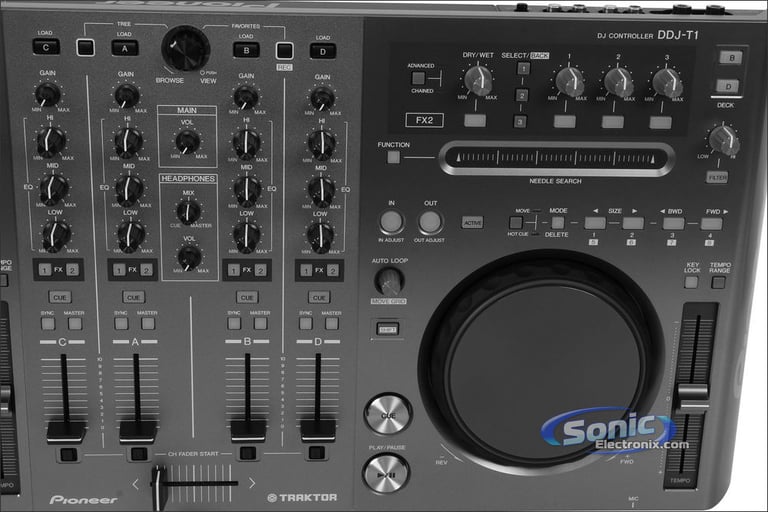768x512 pixels.
Task: Click the right arrow beside the crossfader
Action: pos(252,484)
